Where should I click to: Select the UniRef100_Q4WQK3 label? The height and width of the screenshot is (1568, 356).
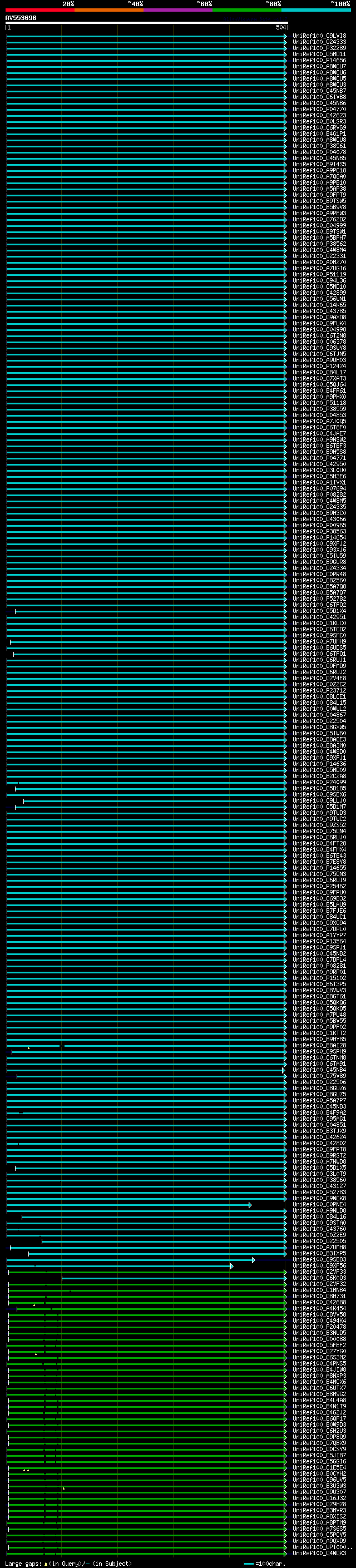319,1554
